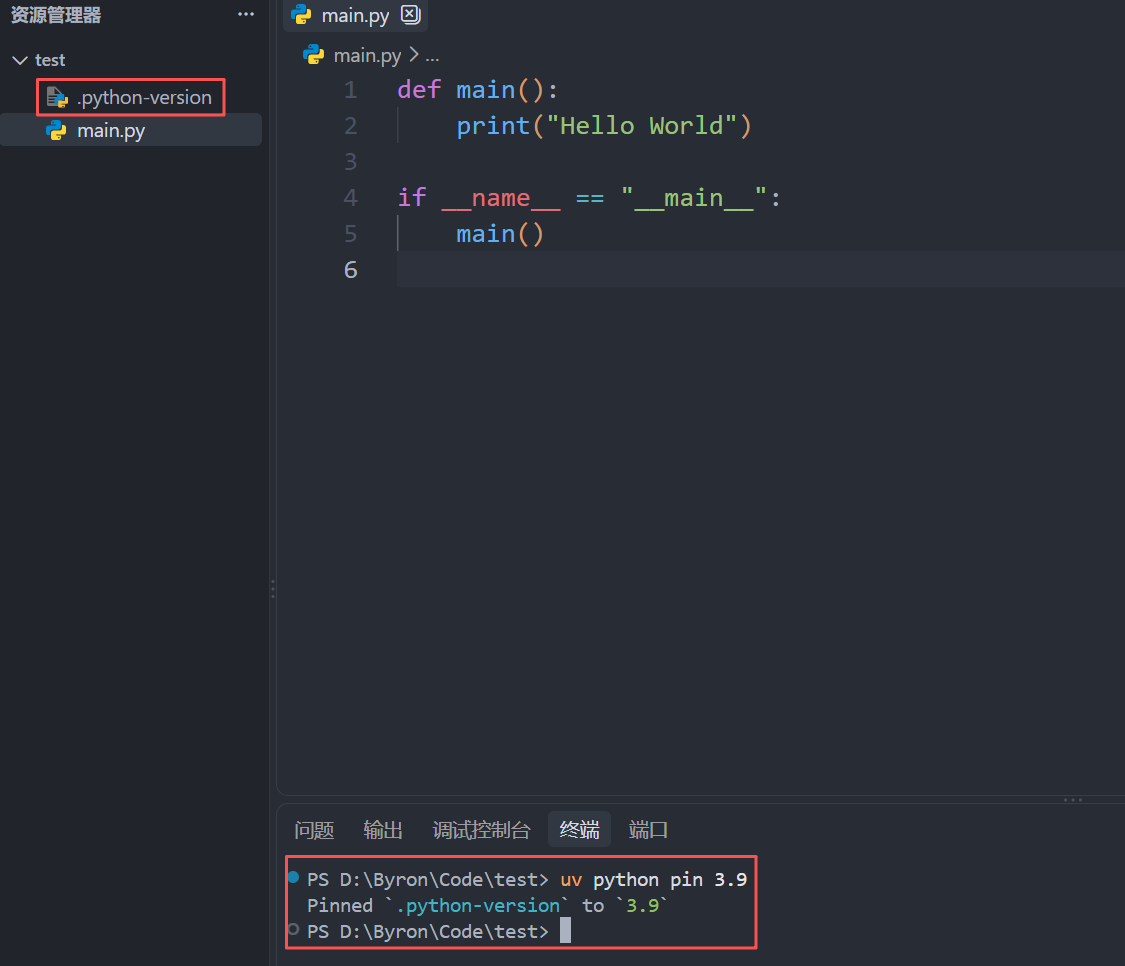Screen dimensions: 1125x966
Task: Collapse the test folder chevron
Action: pyautogui.click(x=20, y=60)
